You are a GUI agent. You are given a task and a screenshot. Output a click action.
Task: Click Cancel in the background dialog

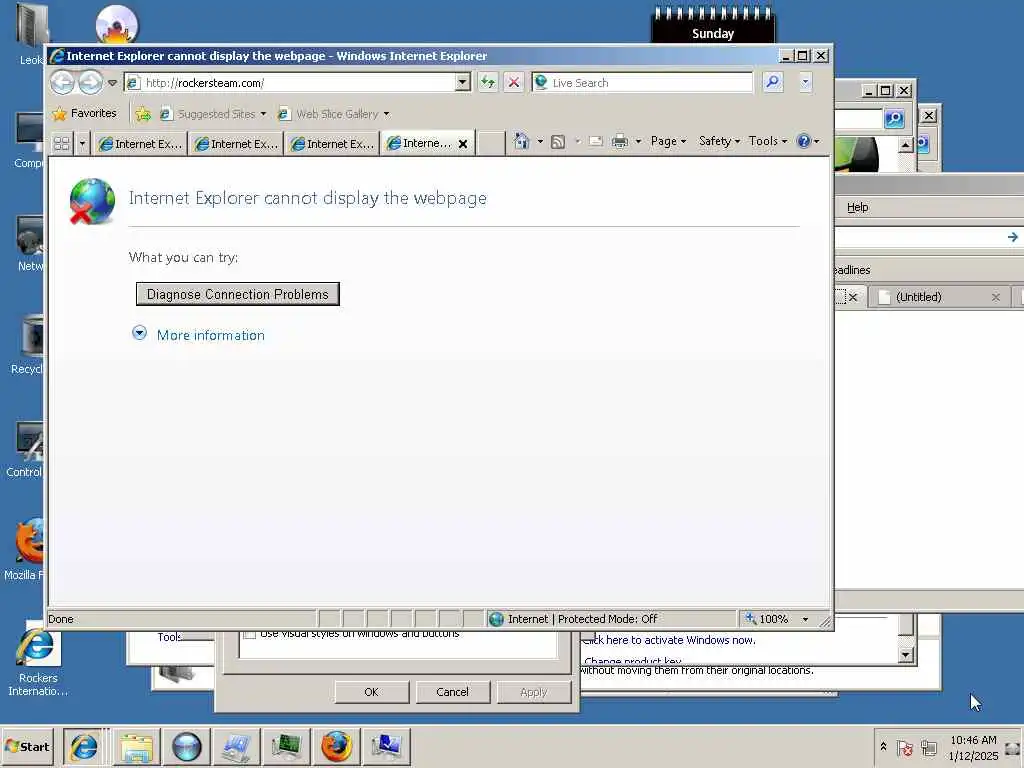pyautogui.click(x=452, y=692)
